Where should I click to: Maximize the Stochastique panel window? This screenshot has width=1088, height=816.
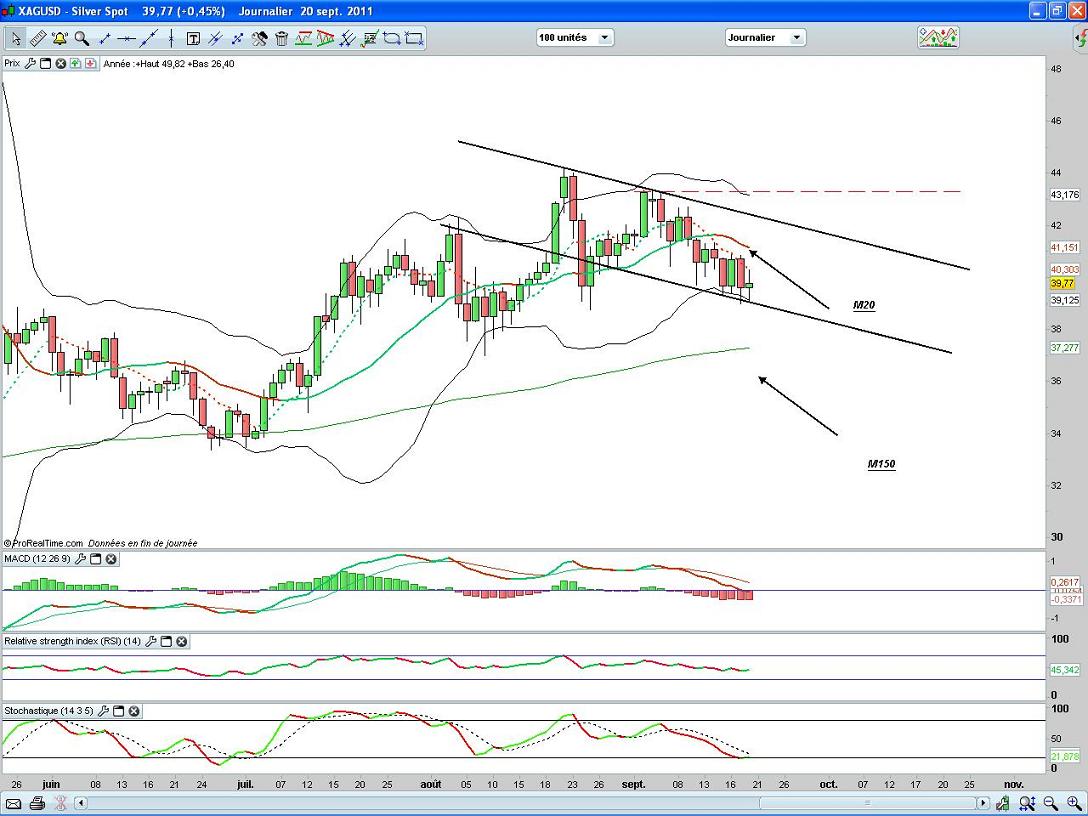coord(118,711)
